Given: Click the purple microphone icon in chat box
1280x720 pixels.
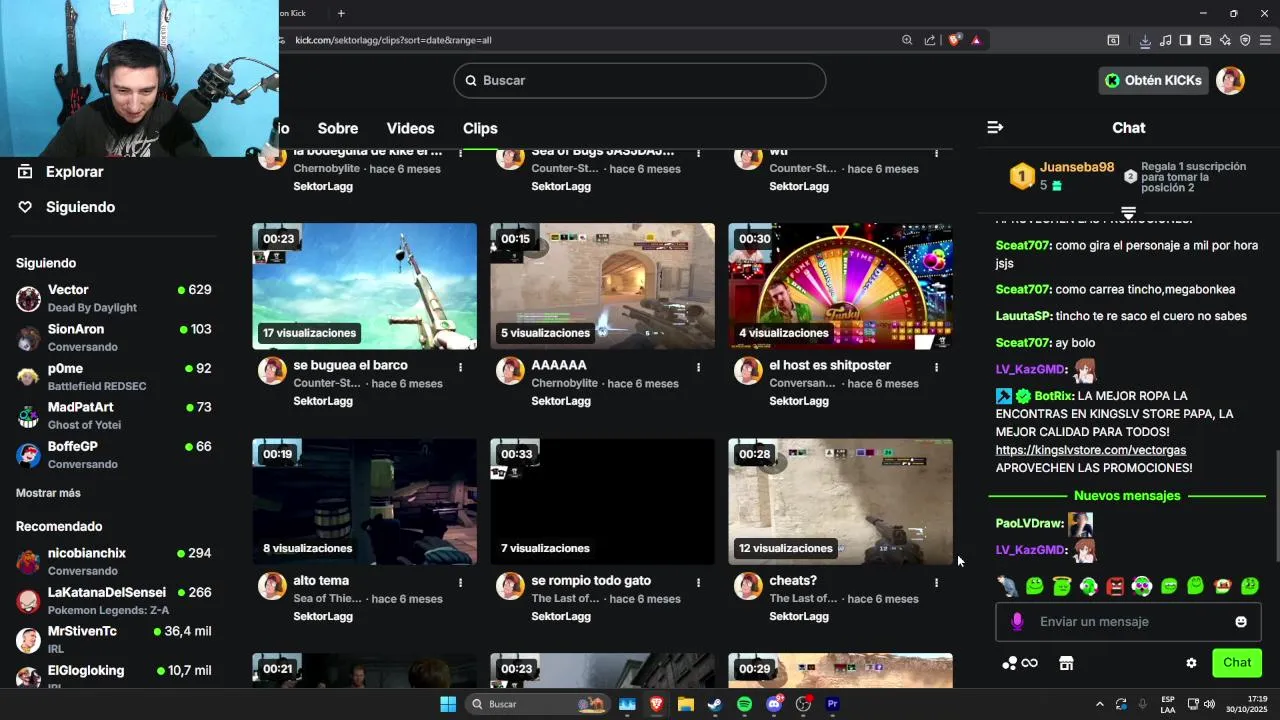Looking at the screenshot, I should pyautogui.click(x=1017, y=622).
